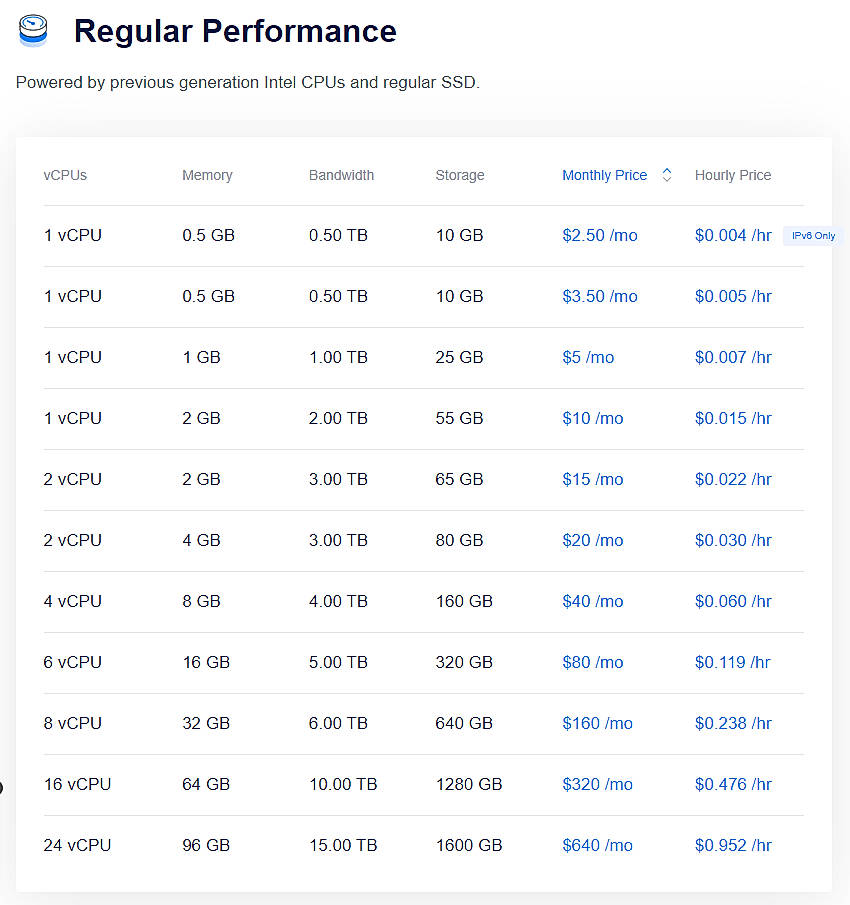Click the 4.00 TB bandwidth cell
This screenshot has width=850, height=905.
pos(338,601)
